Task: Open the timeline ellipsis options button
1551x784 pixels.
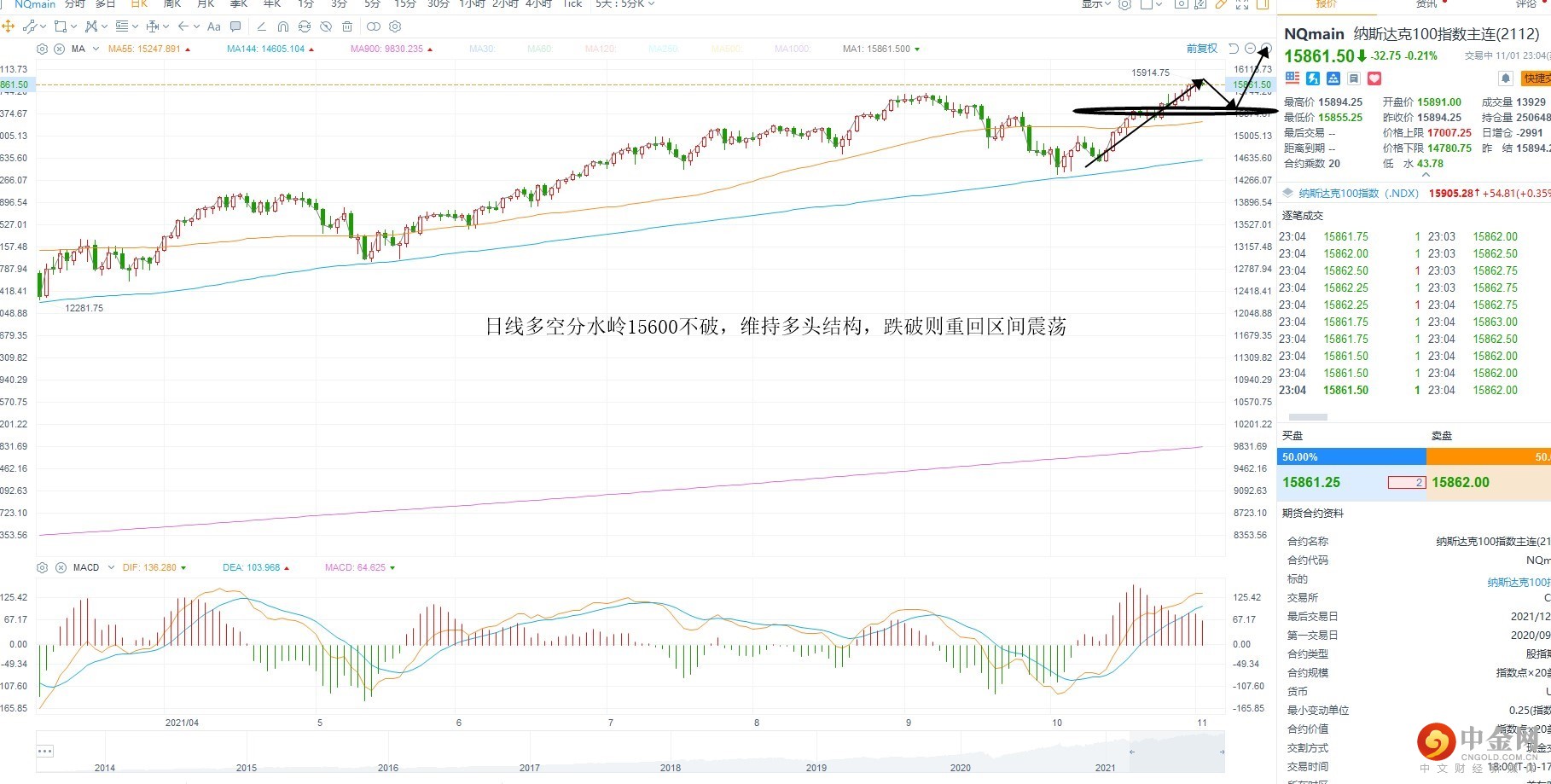Action: 45,751
